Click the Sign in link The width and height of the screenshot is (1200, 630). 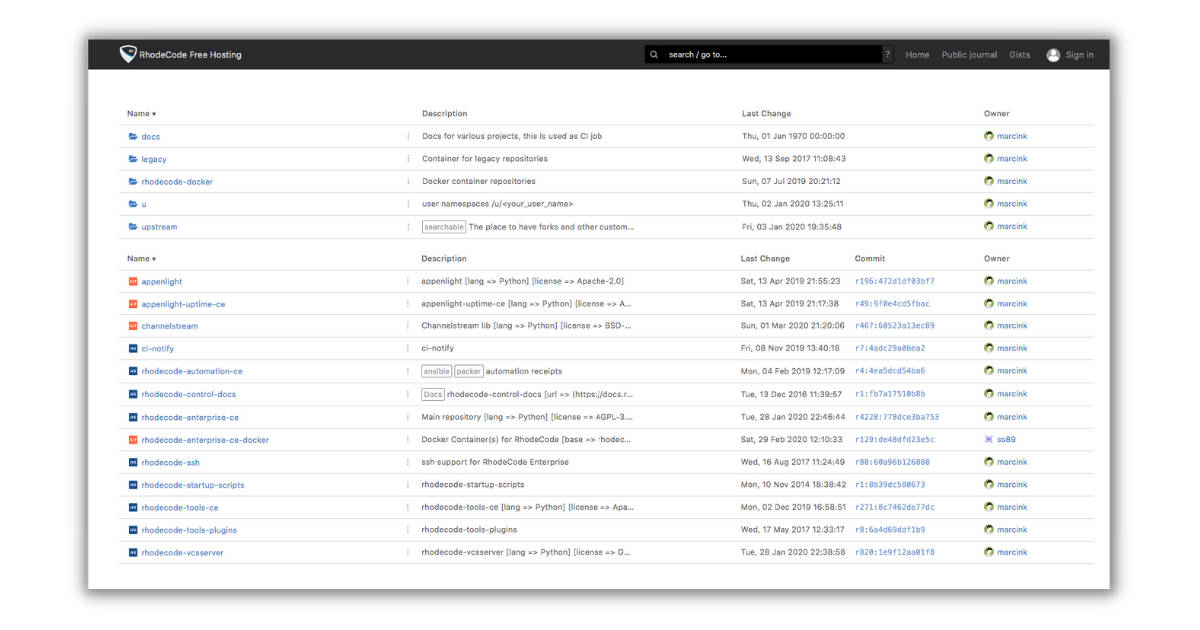(x=1078, y=54)
